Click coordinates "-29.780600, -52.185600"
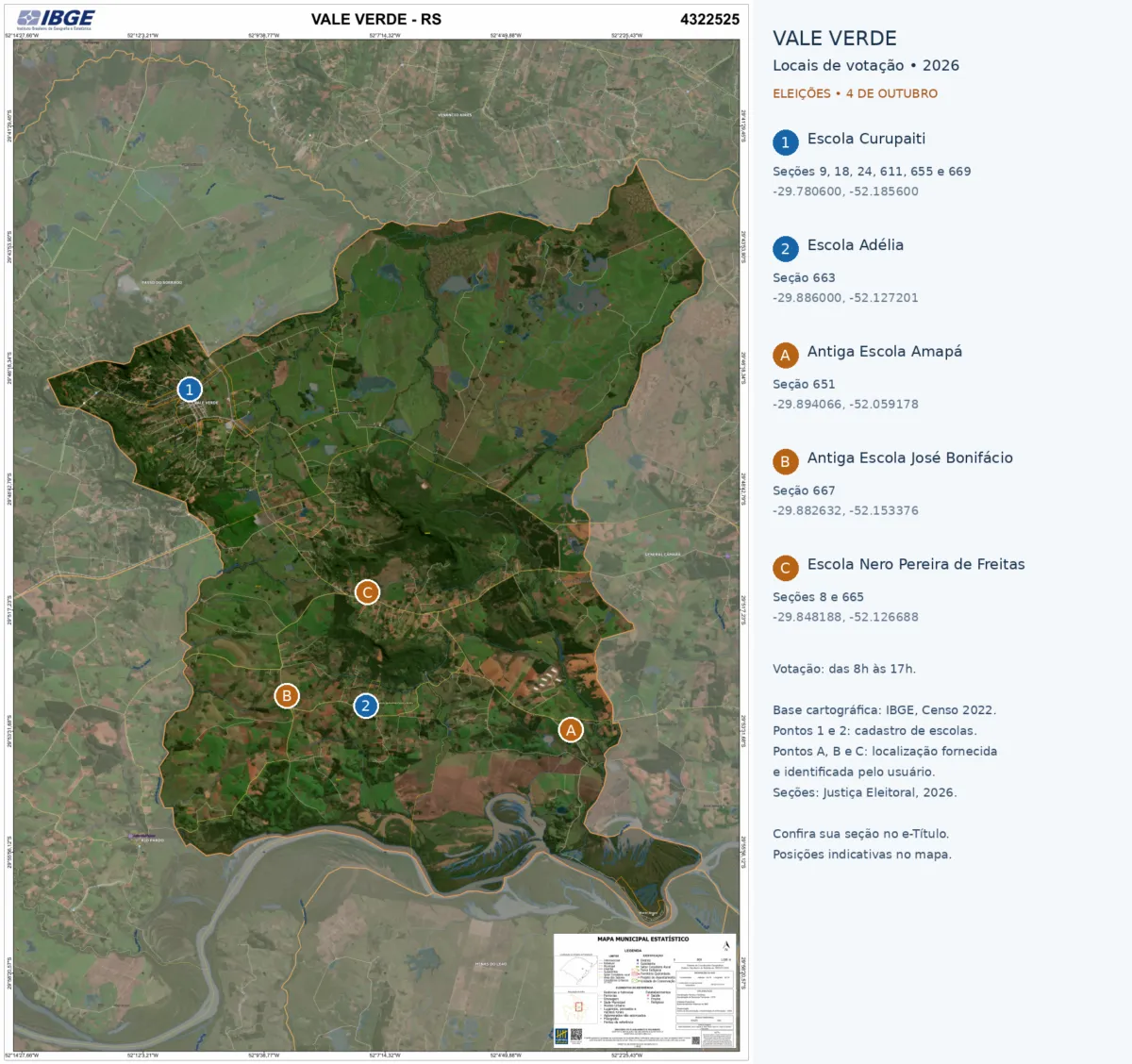 845,191
